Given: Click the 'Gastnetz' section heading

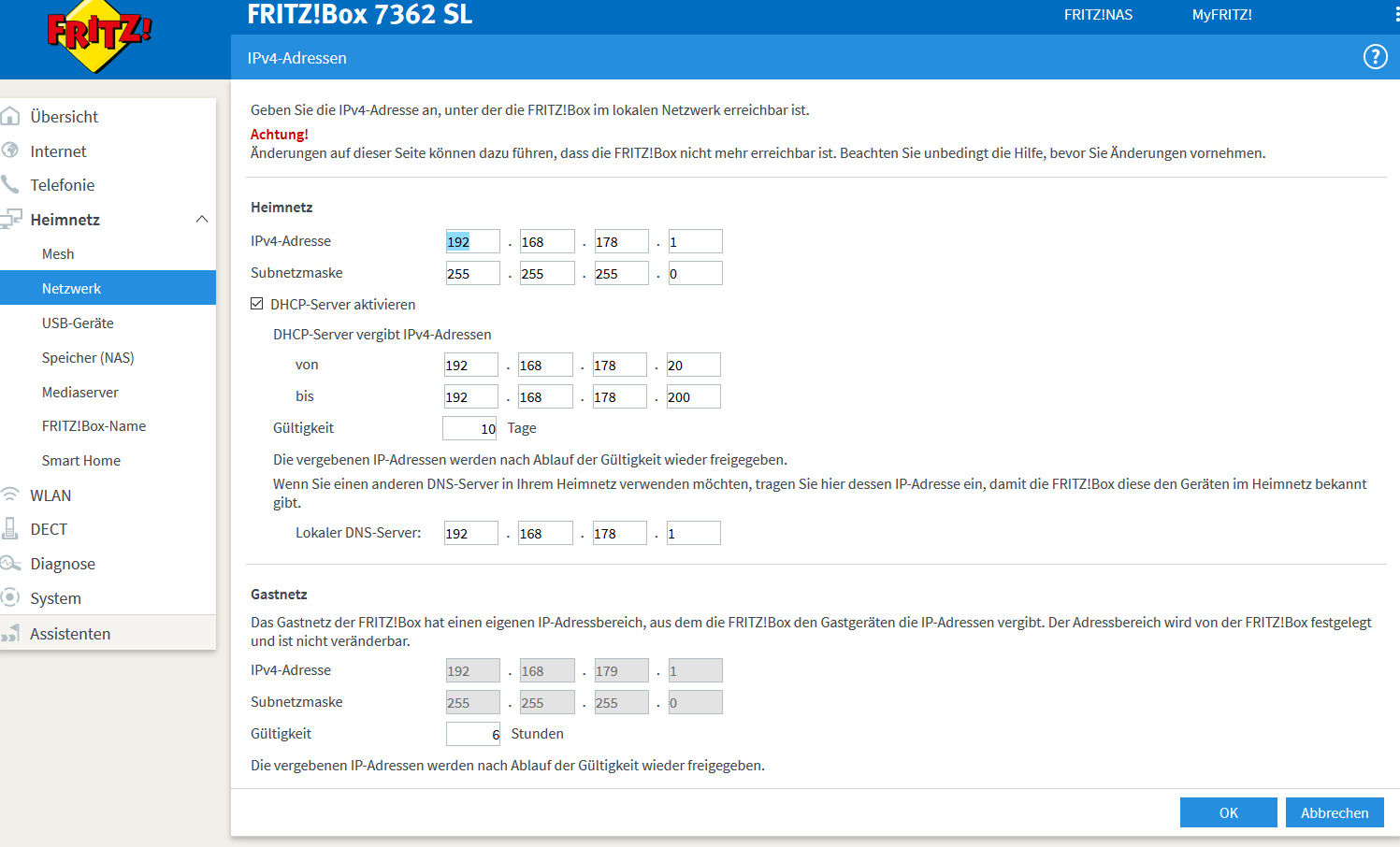Looking at the screenshot, I should point(279,594).
